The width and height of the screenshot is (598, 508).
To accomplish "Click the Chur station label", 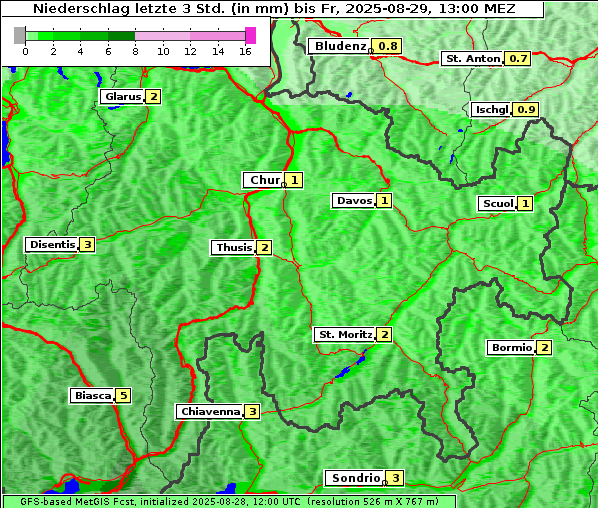I will coord(263,180).
